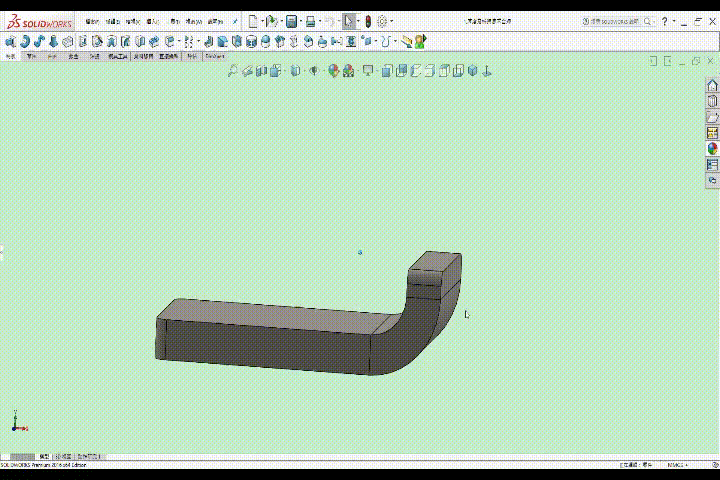Click the SOLIDWORKS logo
The image size is (720, 480).
tap(39, 22)
